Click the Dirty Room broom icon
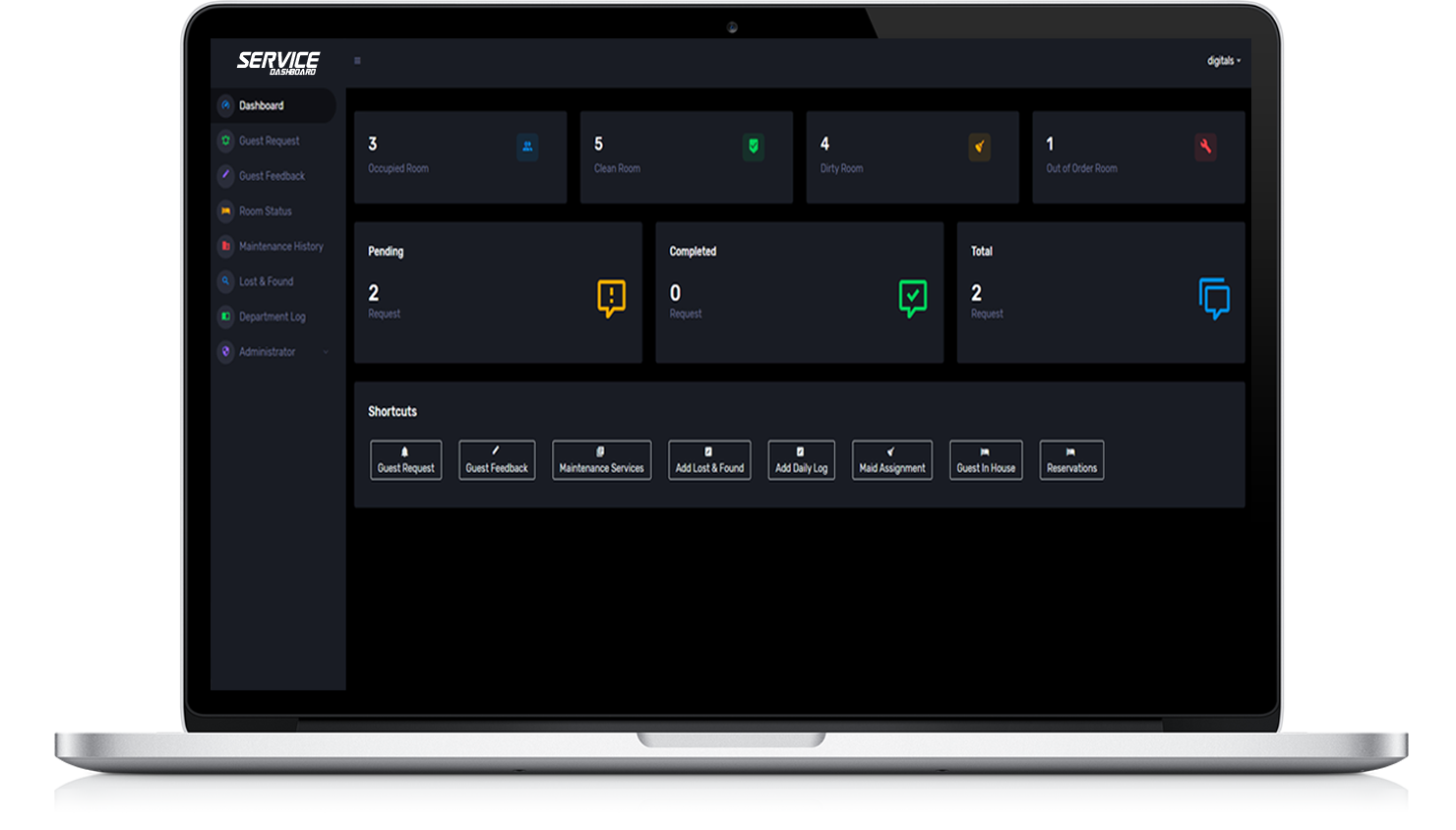Viewport: 1456px width, 830px height. pyautogui.click(x=979, y=148)
